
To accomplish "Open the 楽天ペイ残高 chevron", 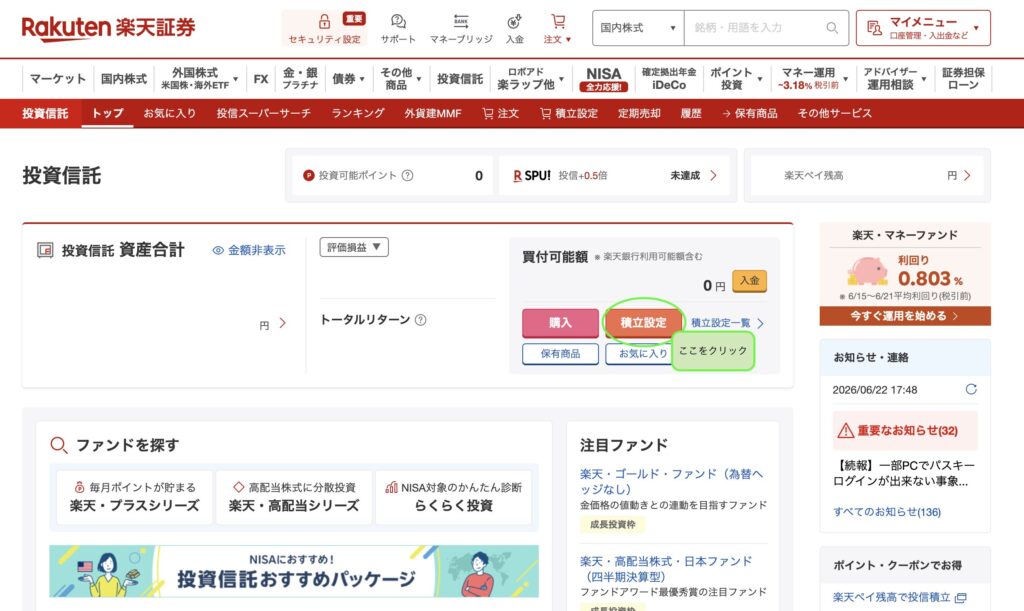I will click(x=967, y=175).
